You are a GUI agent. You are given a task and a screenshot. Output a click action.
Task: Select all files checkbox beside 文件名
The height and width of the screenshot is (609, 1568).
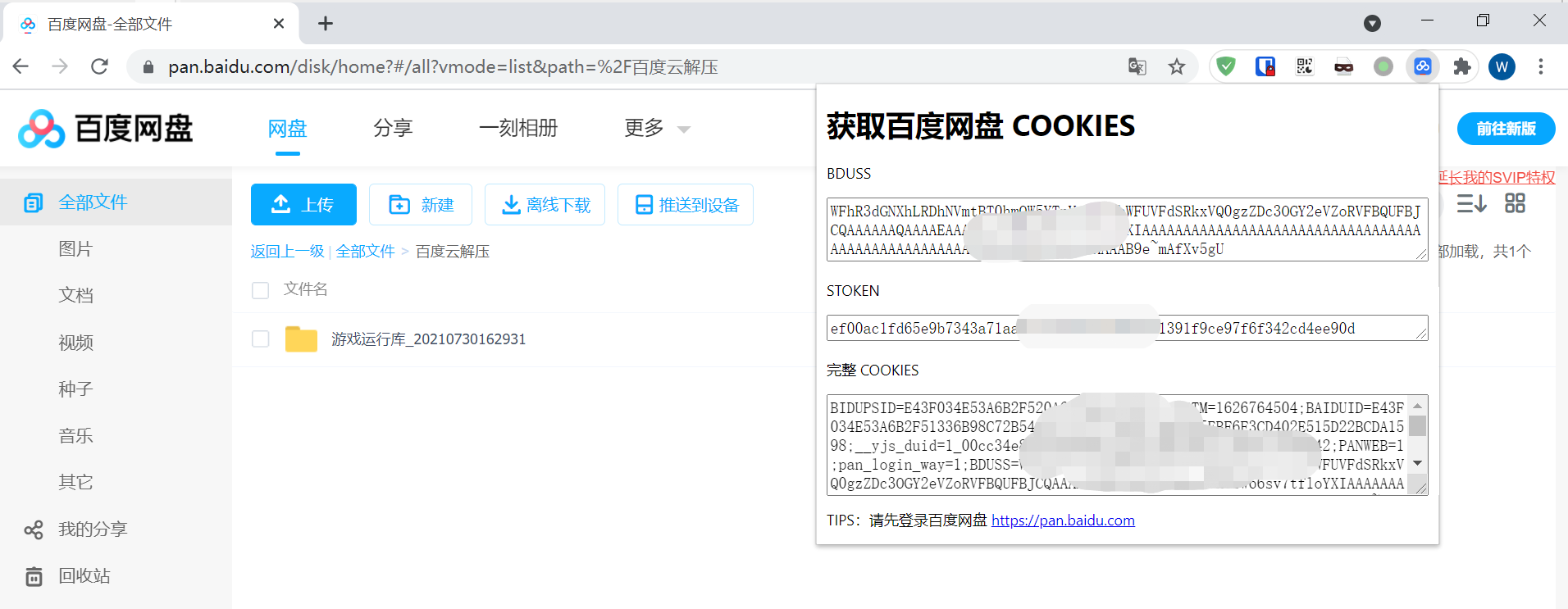click(x=261, y=290)
